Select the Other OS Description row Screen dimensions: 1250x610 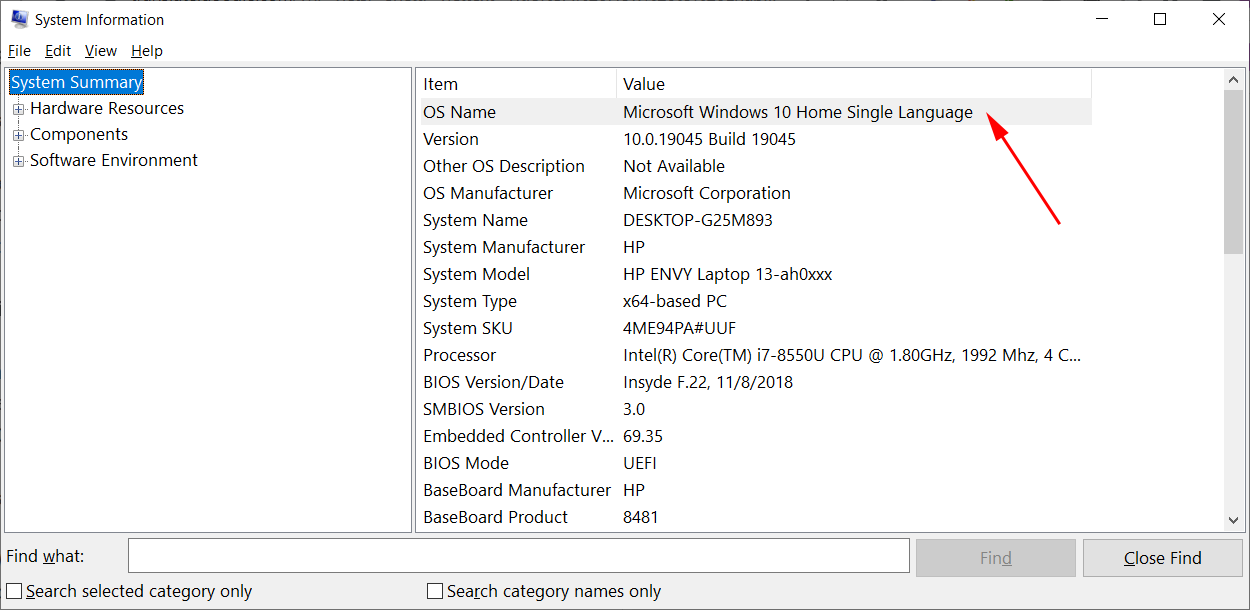coord(755,166)
